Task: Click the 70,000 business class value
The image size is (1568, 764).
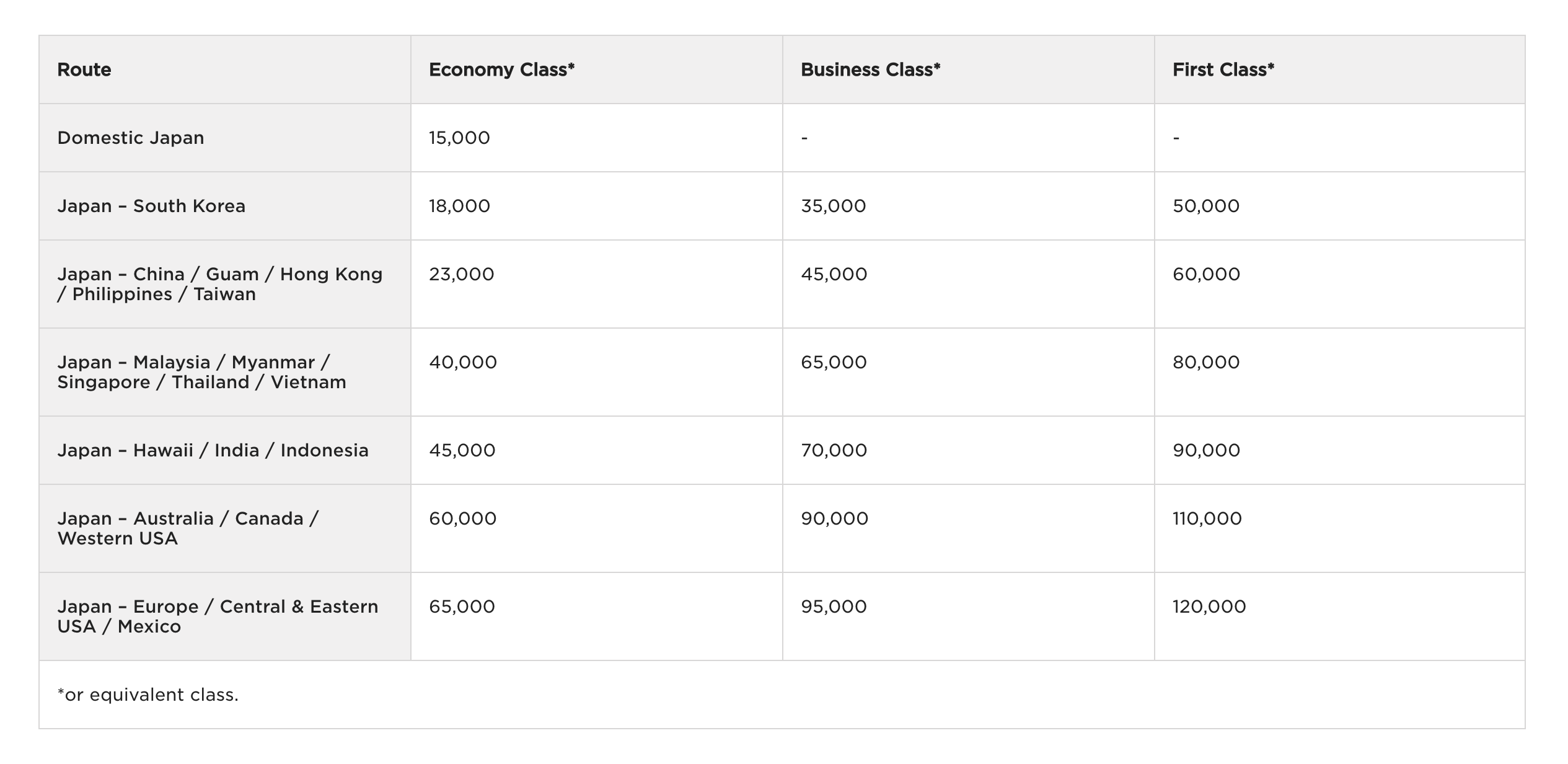Action: click(834, 450)
